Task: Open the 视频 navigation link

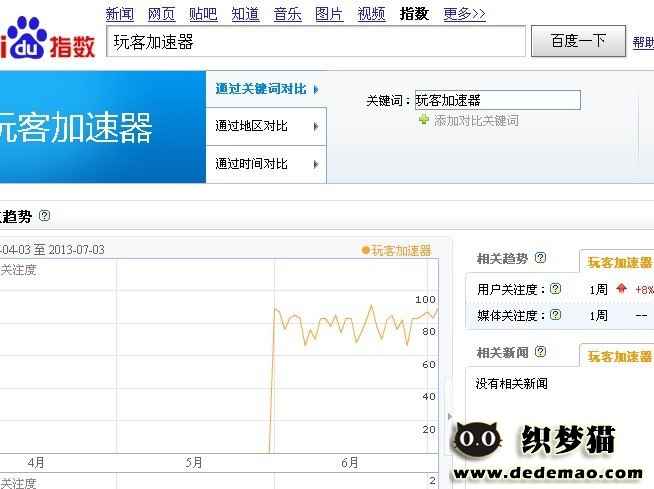Action: click(x=371, y=14)
